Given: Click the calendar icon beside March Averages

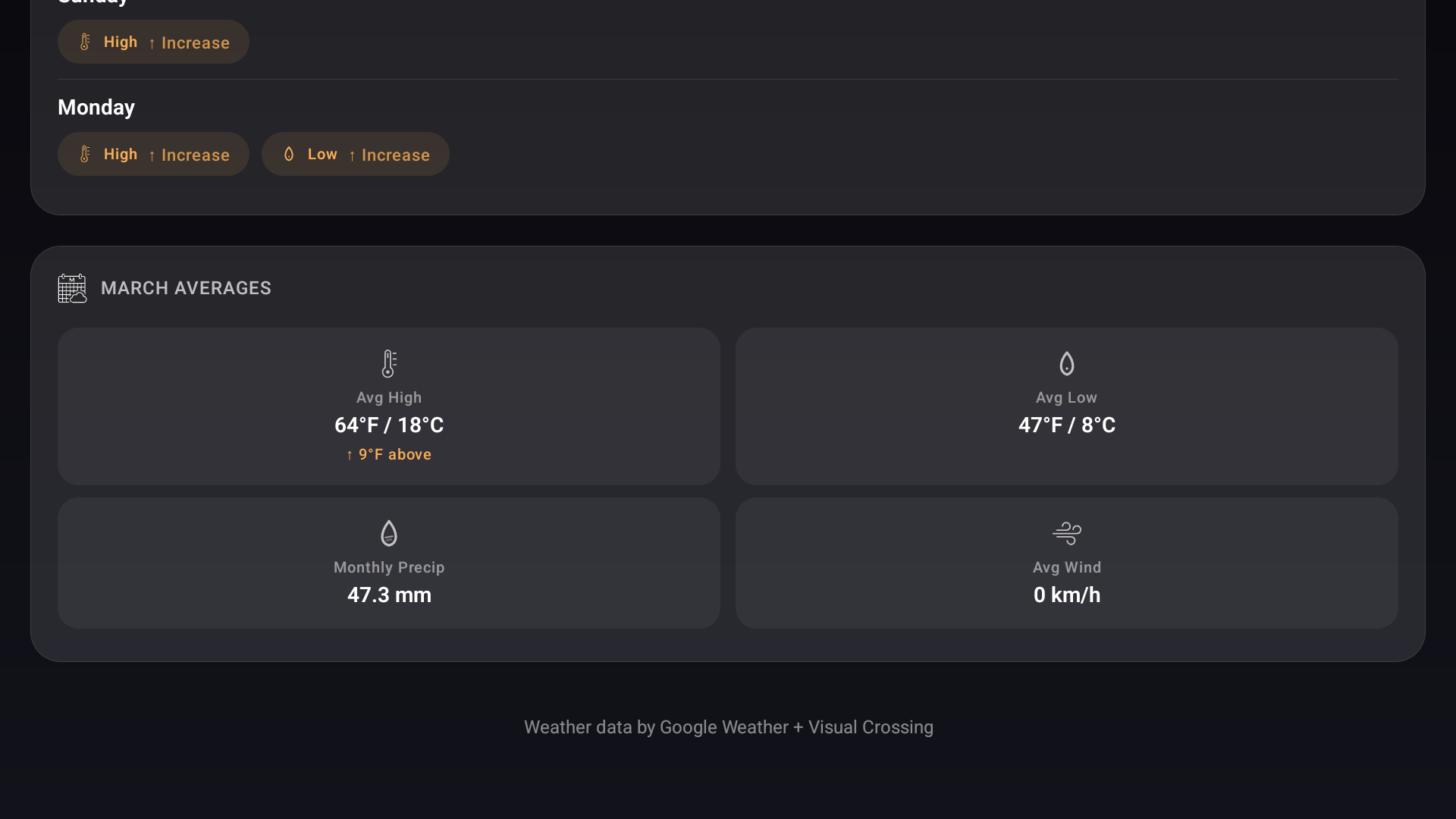Looking at the screenshot, I should tap(72, 288).
